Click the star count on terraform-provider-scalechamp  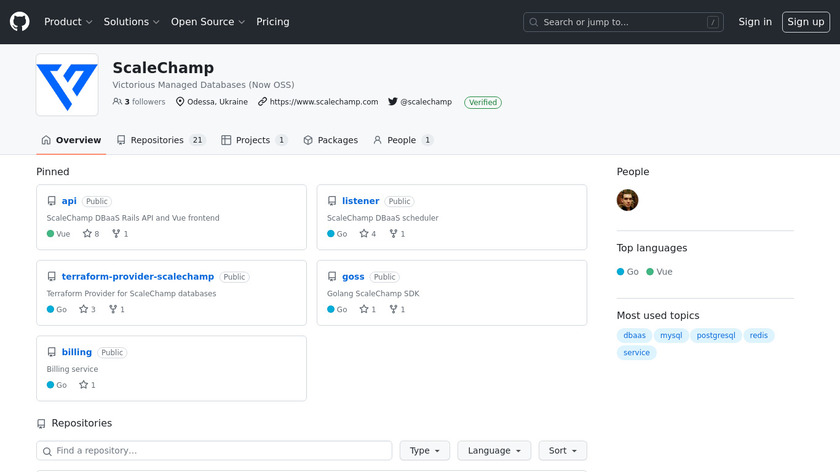pyautogui.click(x=93, y=310)
